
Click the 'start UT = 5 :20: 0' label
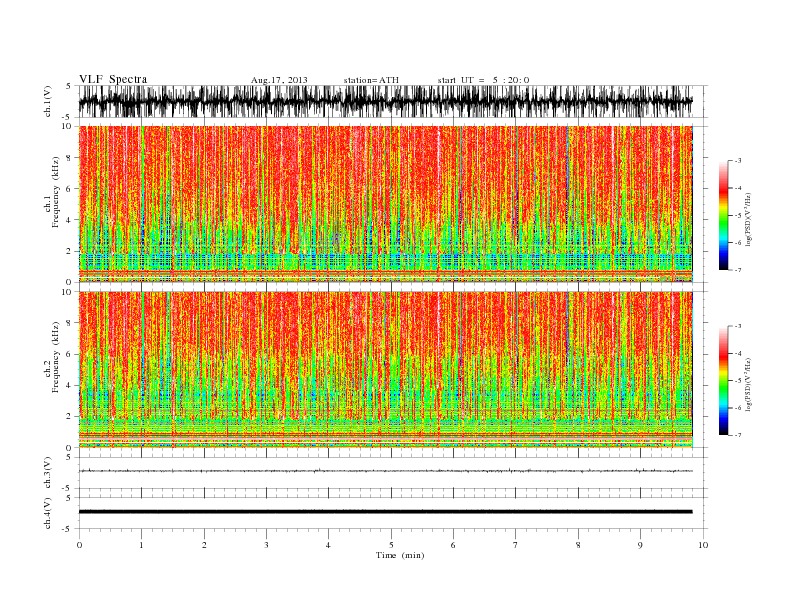(x=483, y=80)
